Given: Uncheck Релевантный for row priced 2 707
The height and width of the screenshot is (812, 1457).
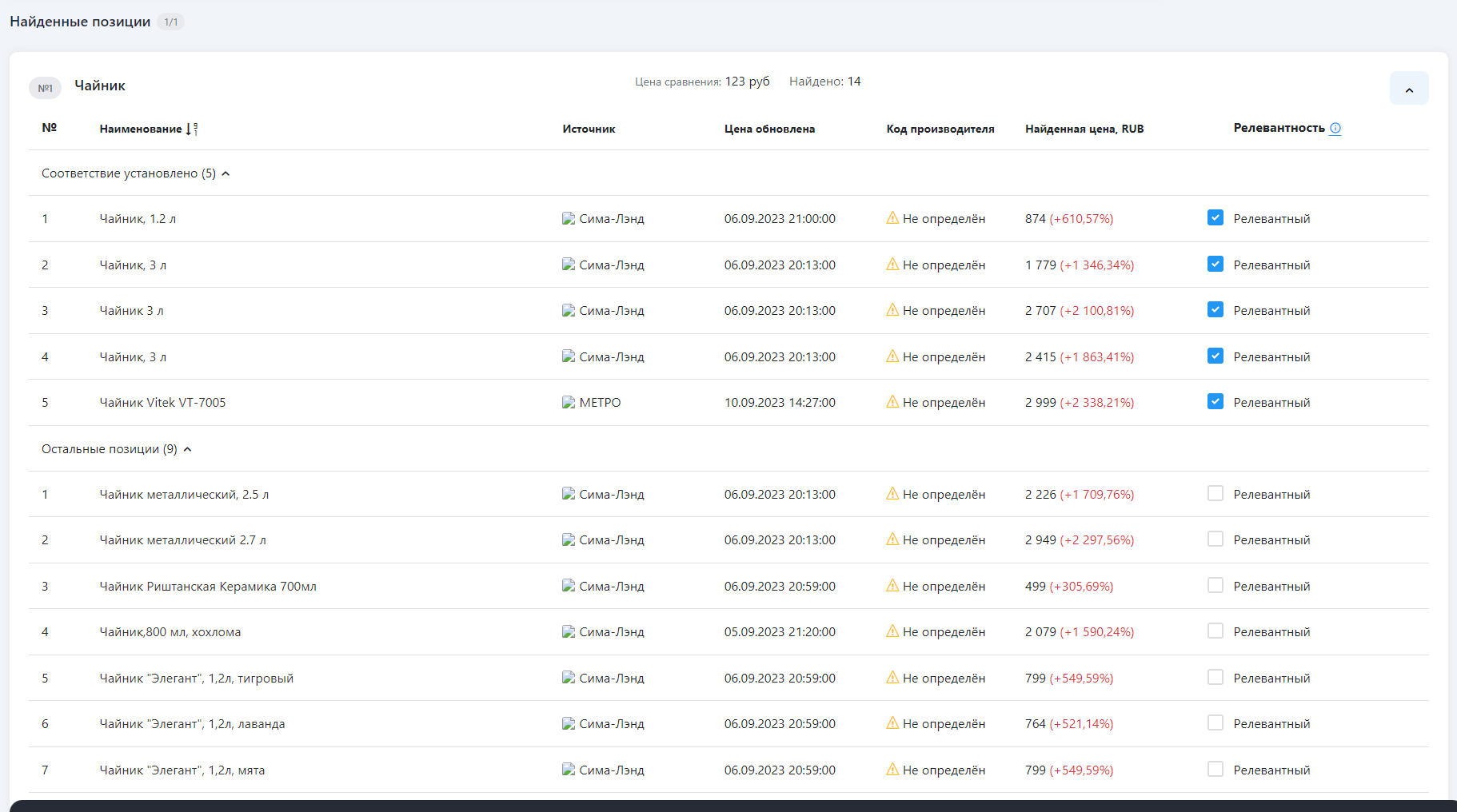Looking at the screenshot, I should pos(1215,309).
